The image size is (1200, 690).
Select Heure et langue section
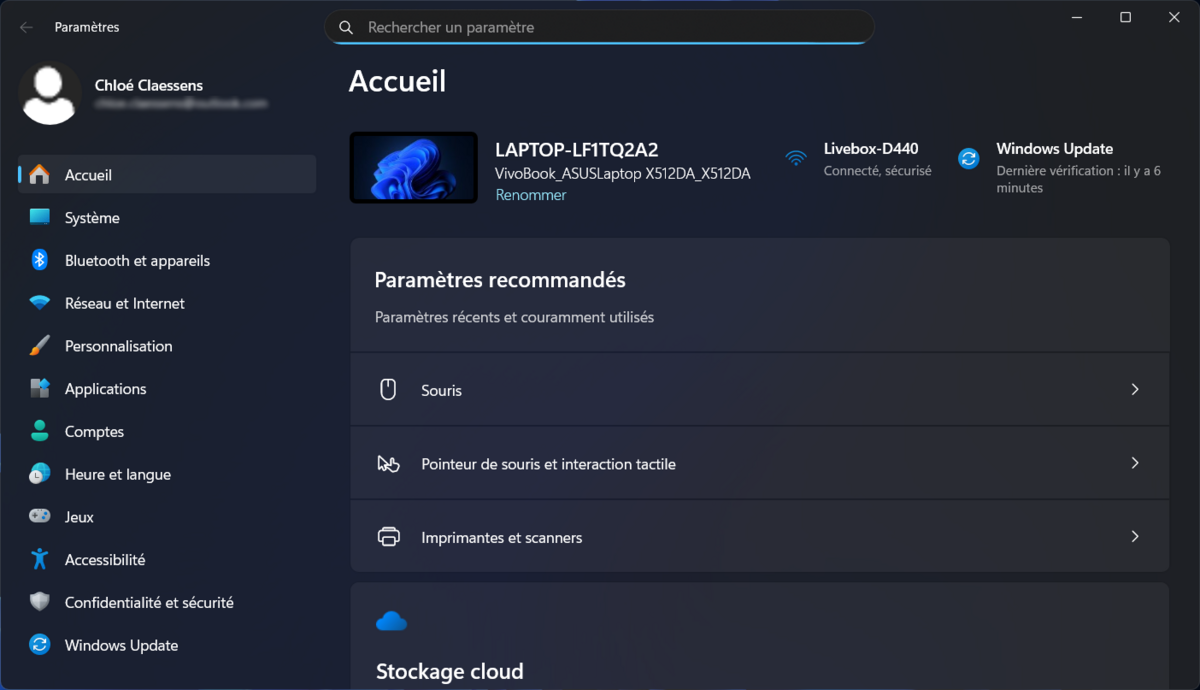point(167,474)
